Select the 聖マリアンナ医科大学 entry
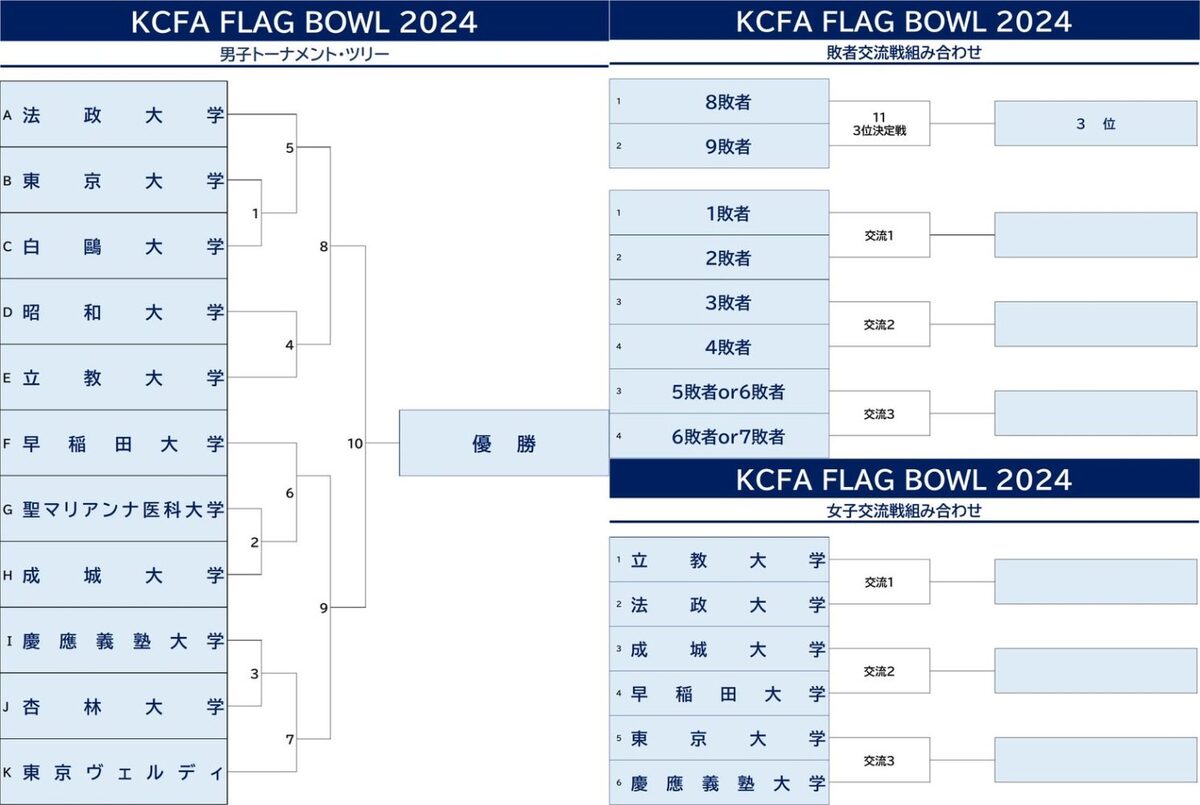1200x805 pixels. pos(114,509)
